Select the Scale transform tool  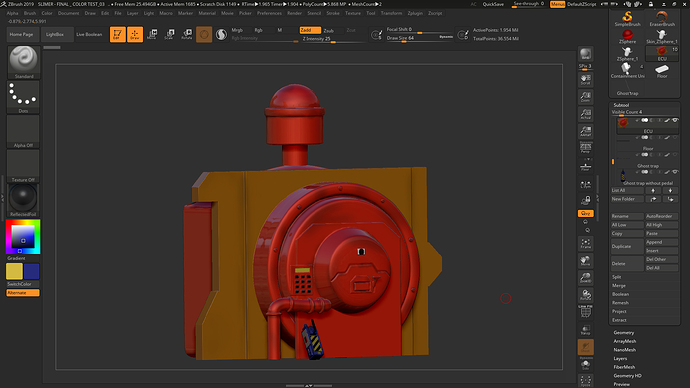tap(169, 34)
